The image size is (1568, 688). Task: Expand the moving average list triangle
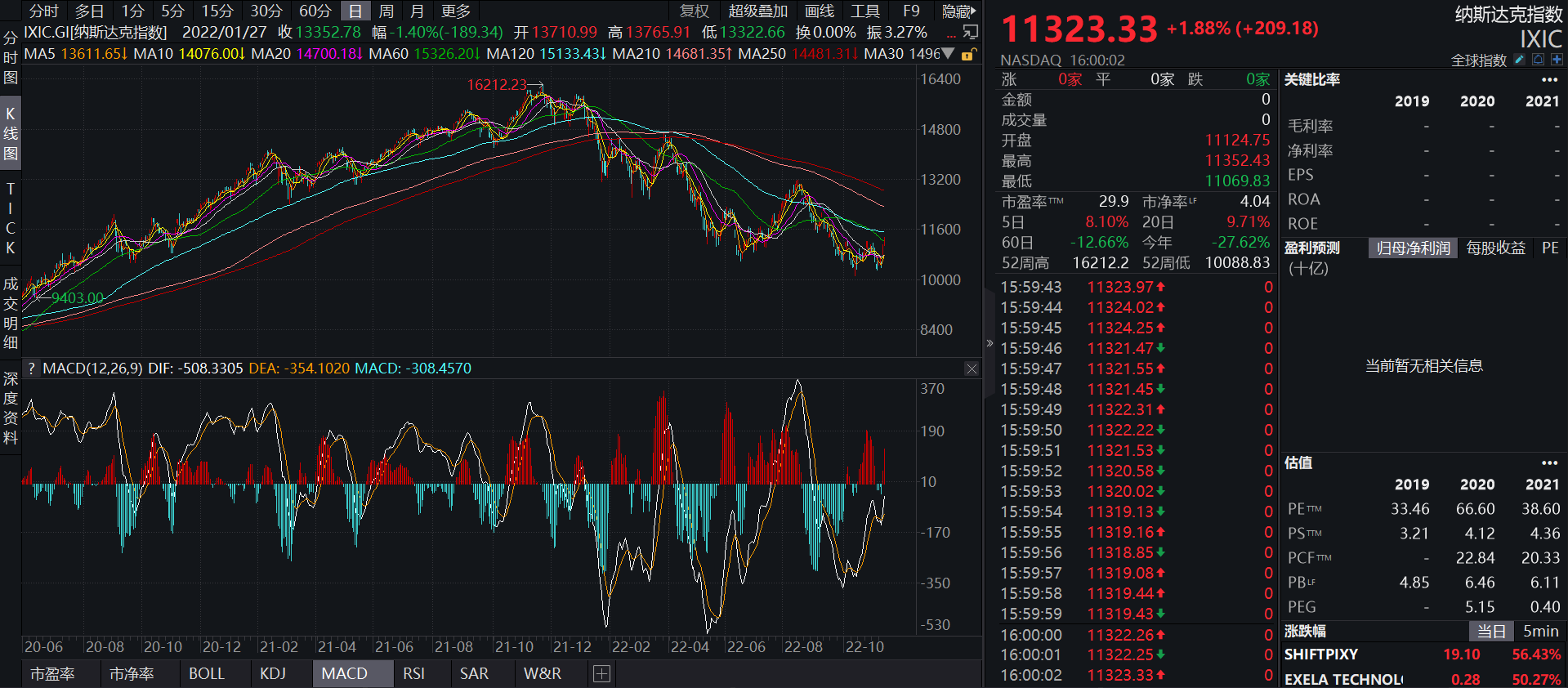(948, 54)
